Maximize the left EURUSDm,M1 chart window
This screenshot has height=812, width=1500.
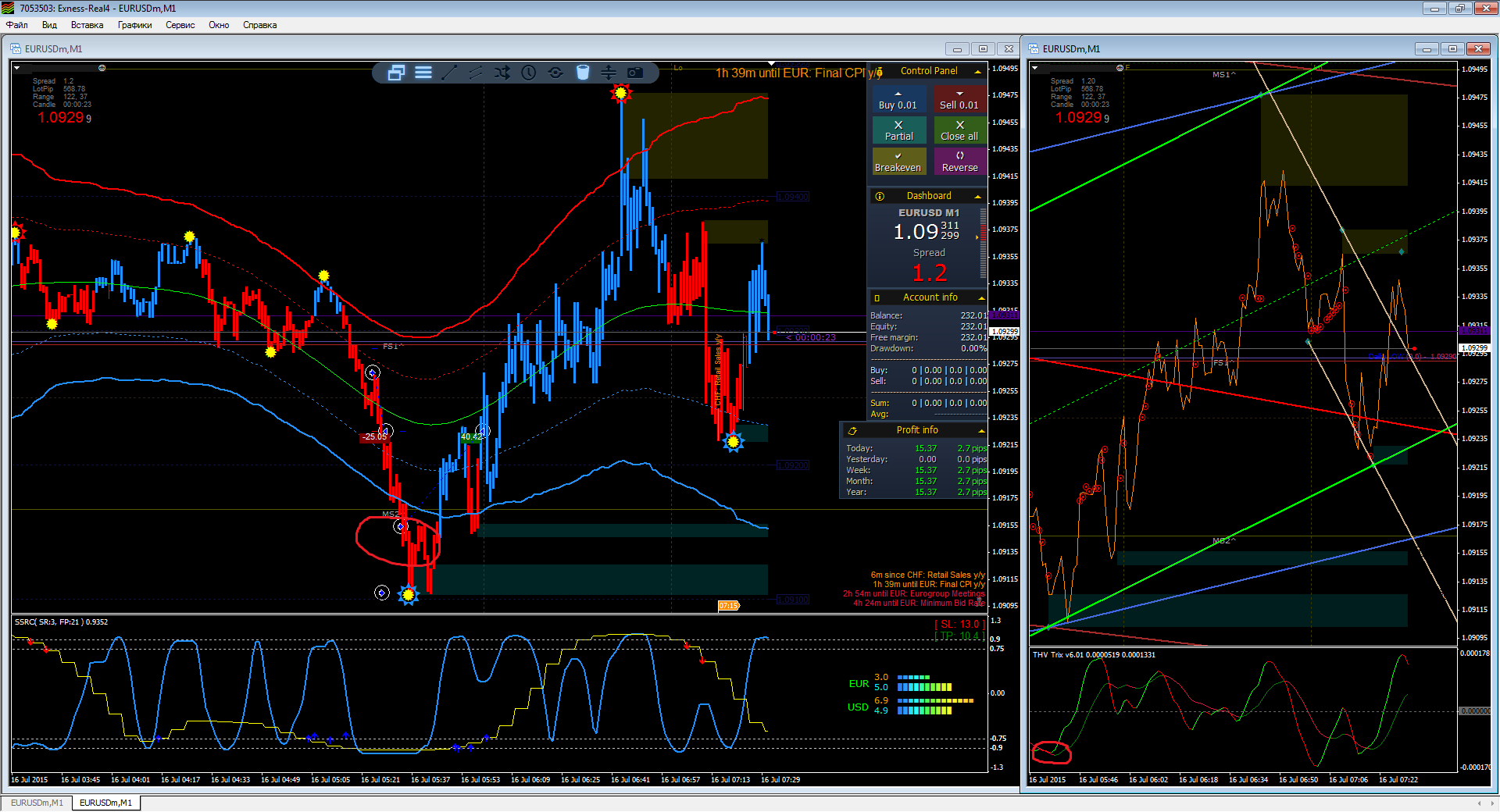[x=983, y=48]
